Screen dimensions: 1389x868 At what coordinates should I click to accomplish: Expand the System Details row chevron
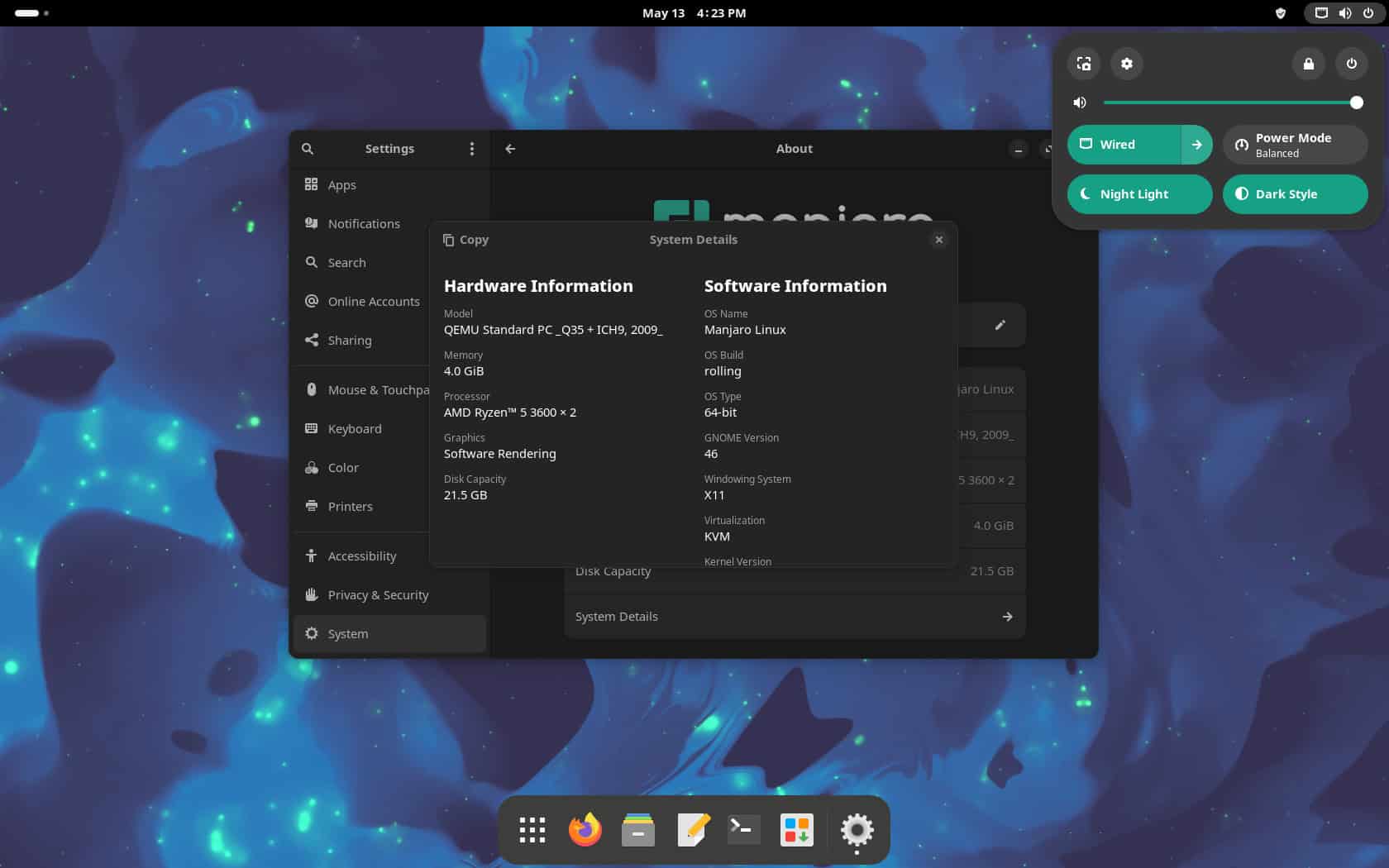(1007, 616)
